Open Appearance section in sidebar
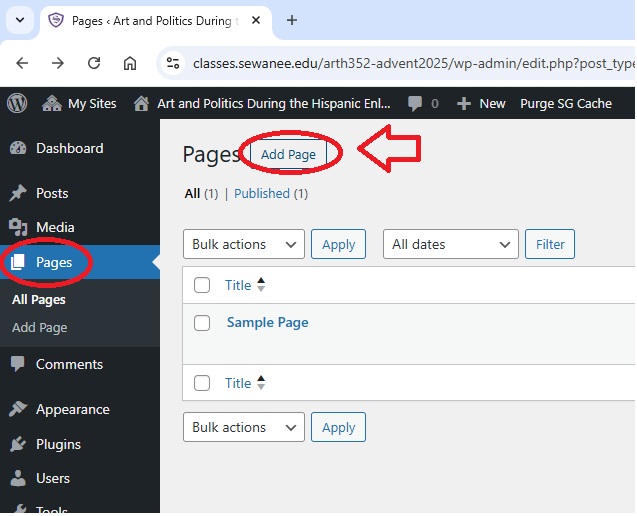637x516 pixels. click(72, 409)
